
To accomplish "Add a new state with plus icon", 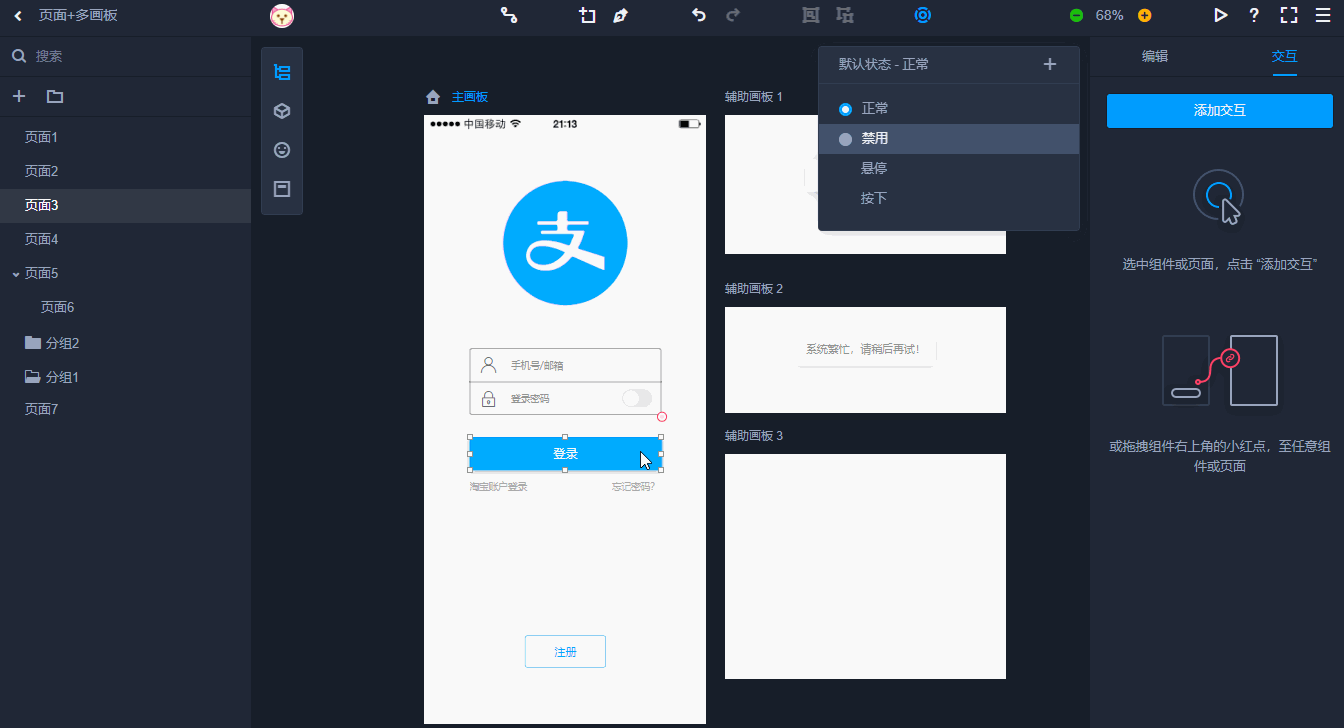I will (x=1049, y=64).
